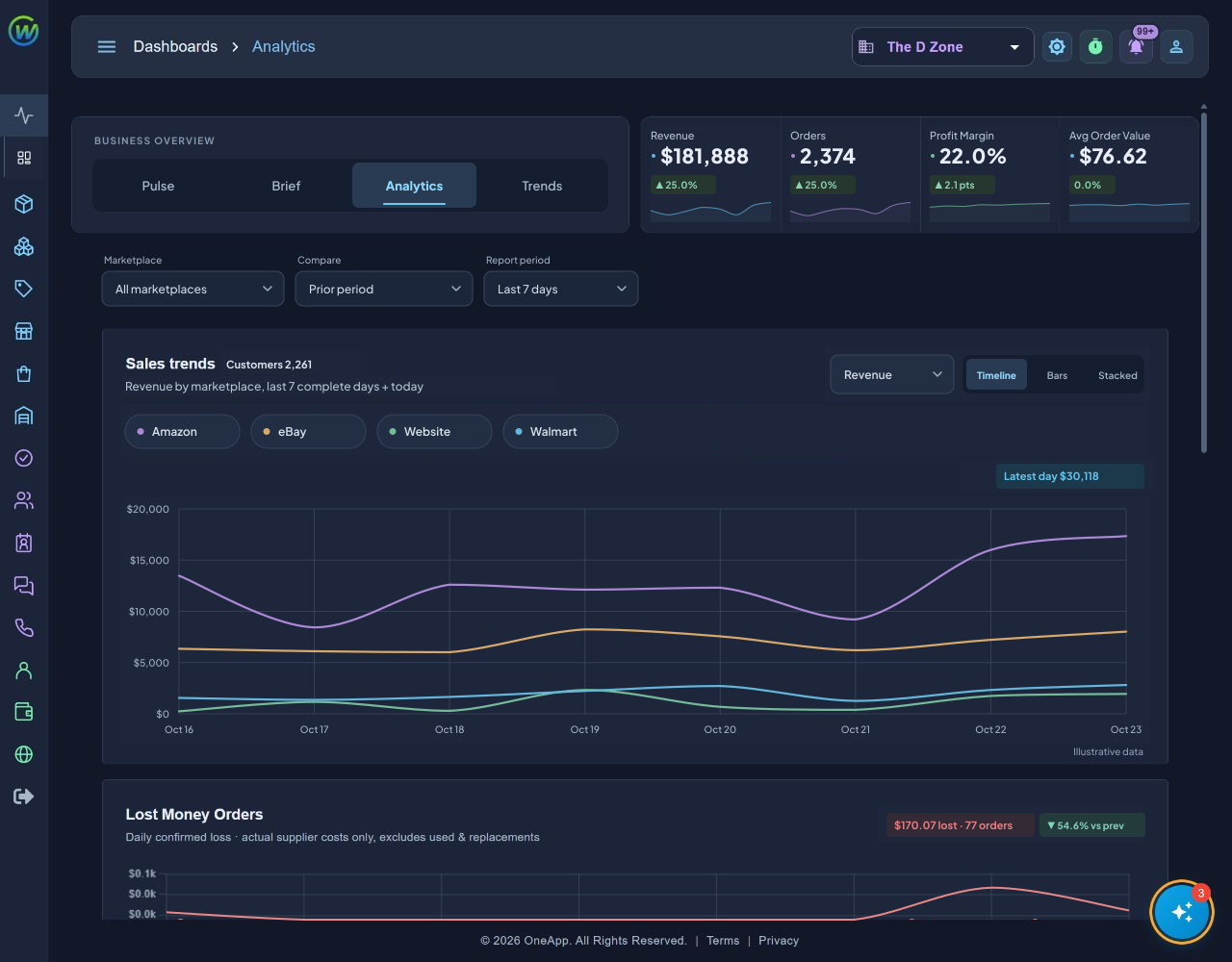Viewport: 1232px width, 962px height.
Task: Toggle the Amazon series in legend
Action: pos(182,431)
